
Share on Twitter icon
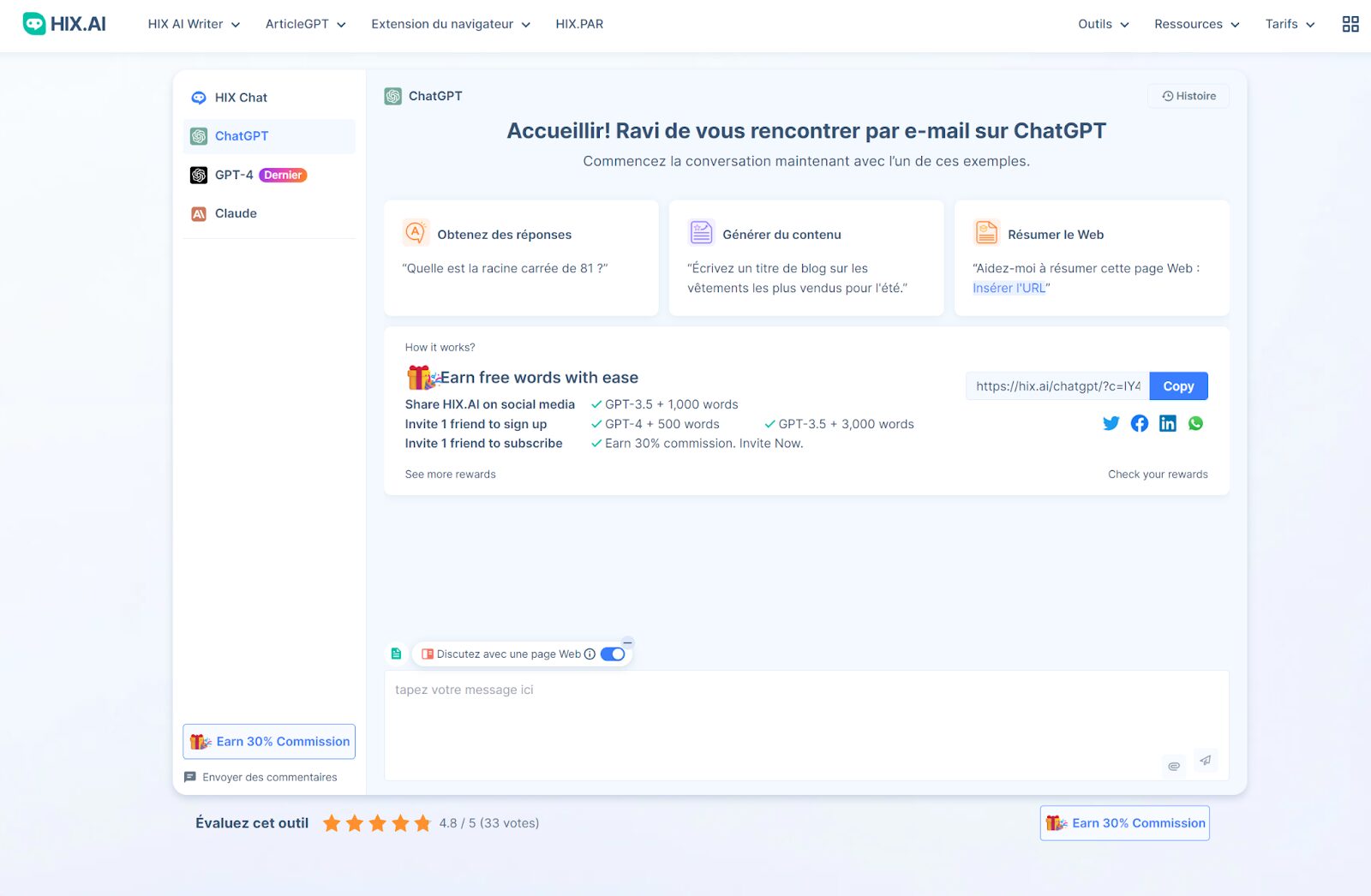click(1111, 423)
